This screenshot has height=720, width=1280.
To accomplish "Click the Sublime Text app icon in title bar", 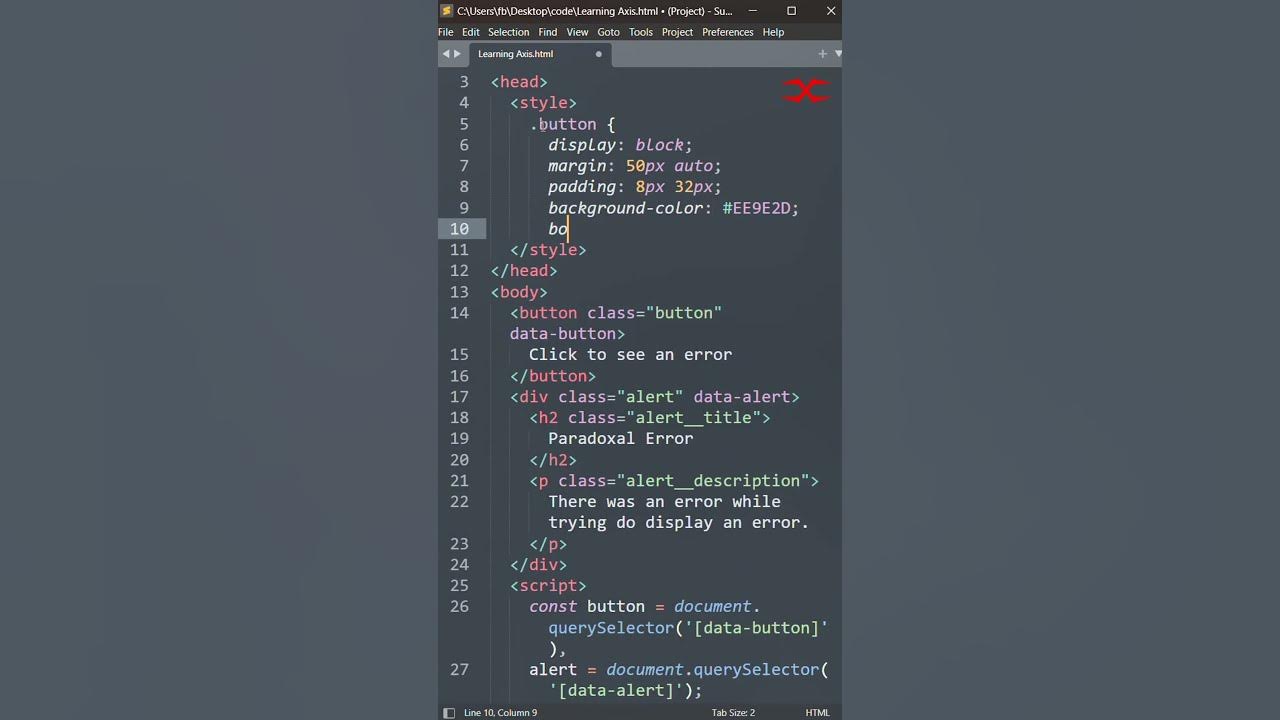I will pyautogui.click(x=447, y=11).
